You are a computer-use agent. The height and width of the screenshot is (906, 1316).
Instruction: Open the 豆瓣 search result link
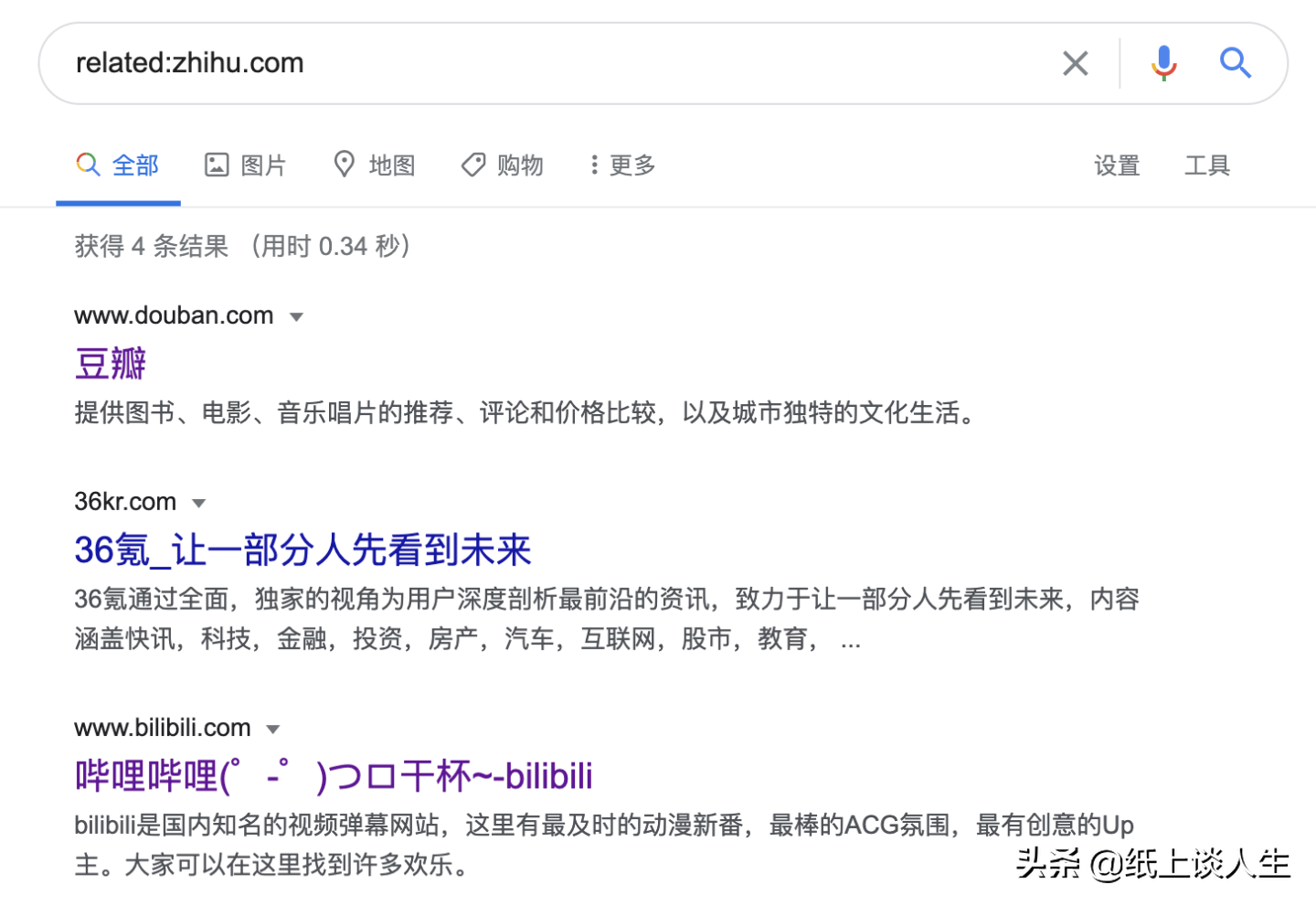pos(109,364)
